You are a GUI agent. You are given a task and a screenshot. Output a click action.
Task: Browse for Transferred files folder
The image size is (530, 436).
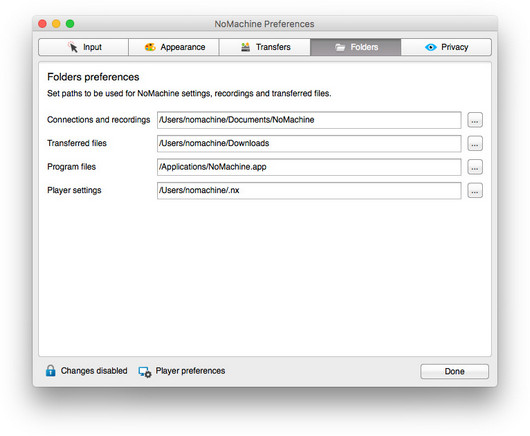pos(475,144)
